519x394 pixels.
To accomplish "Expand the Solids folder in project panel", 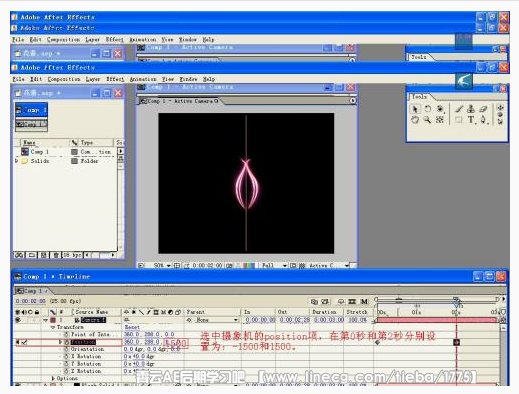I will 16,161.
